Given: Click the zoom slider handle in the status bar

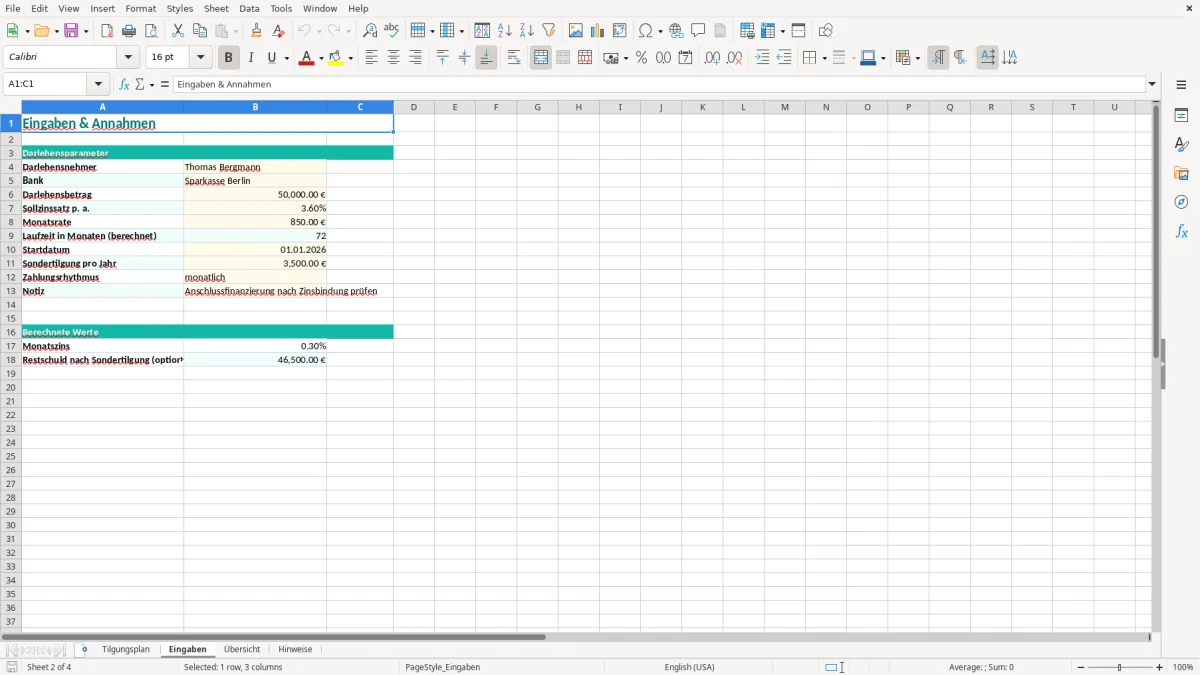Looking at the screenshot, I should coord(1119,667).
